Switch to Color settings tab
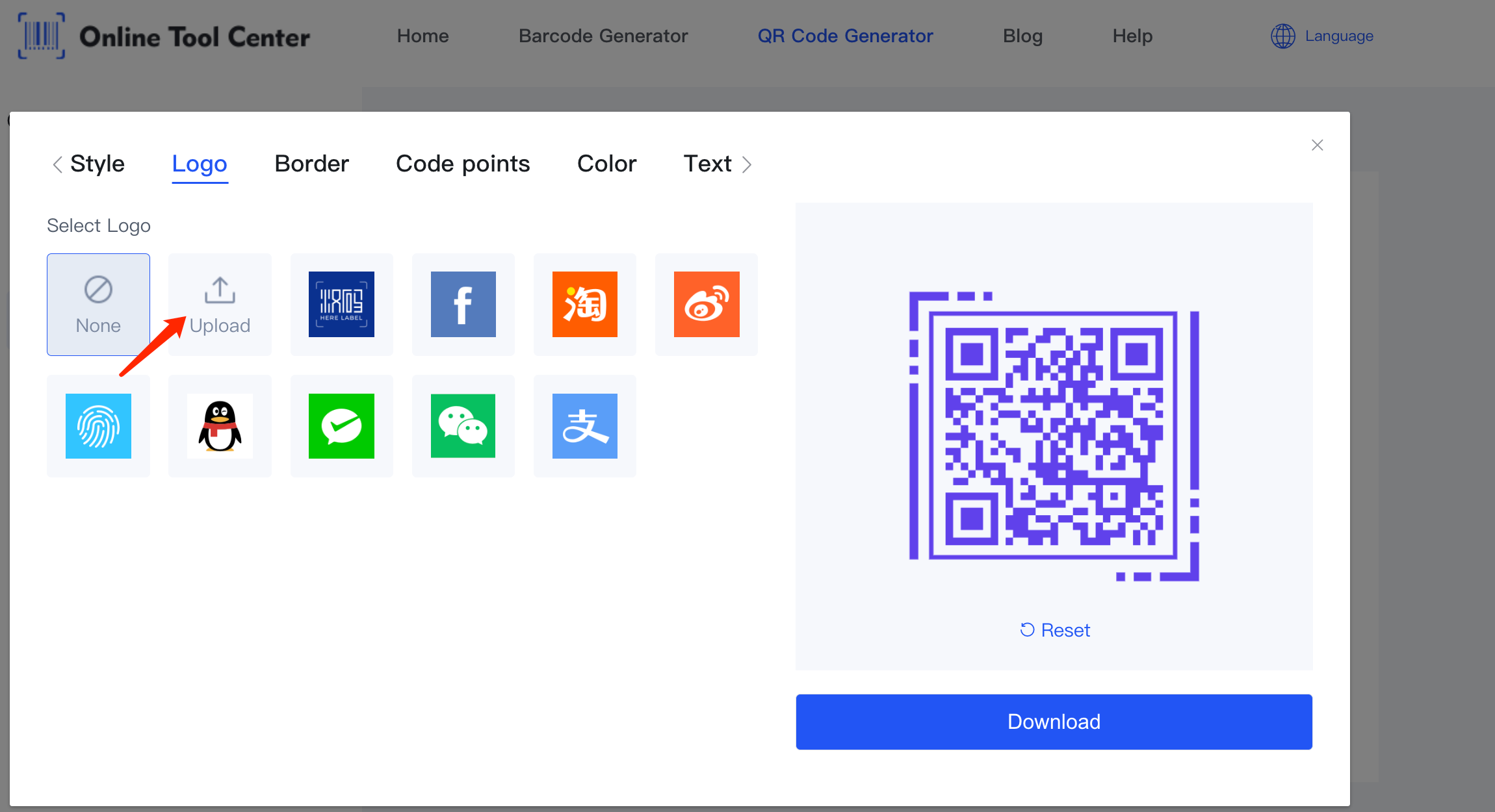Screen dimensions: 1495x812 pyautogui.click(x=606, y=163)
